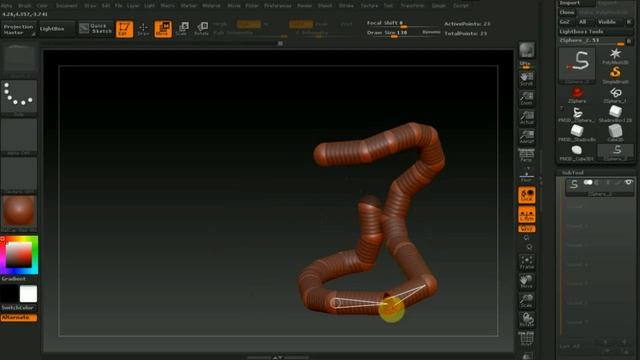The height and width of the screenshot is (360, 640).
Task: Click the Rotate view icon in right shelf
Action: pyautogui.click(x=527, y=320)
